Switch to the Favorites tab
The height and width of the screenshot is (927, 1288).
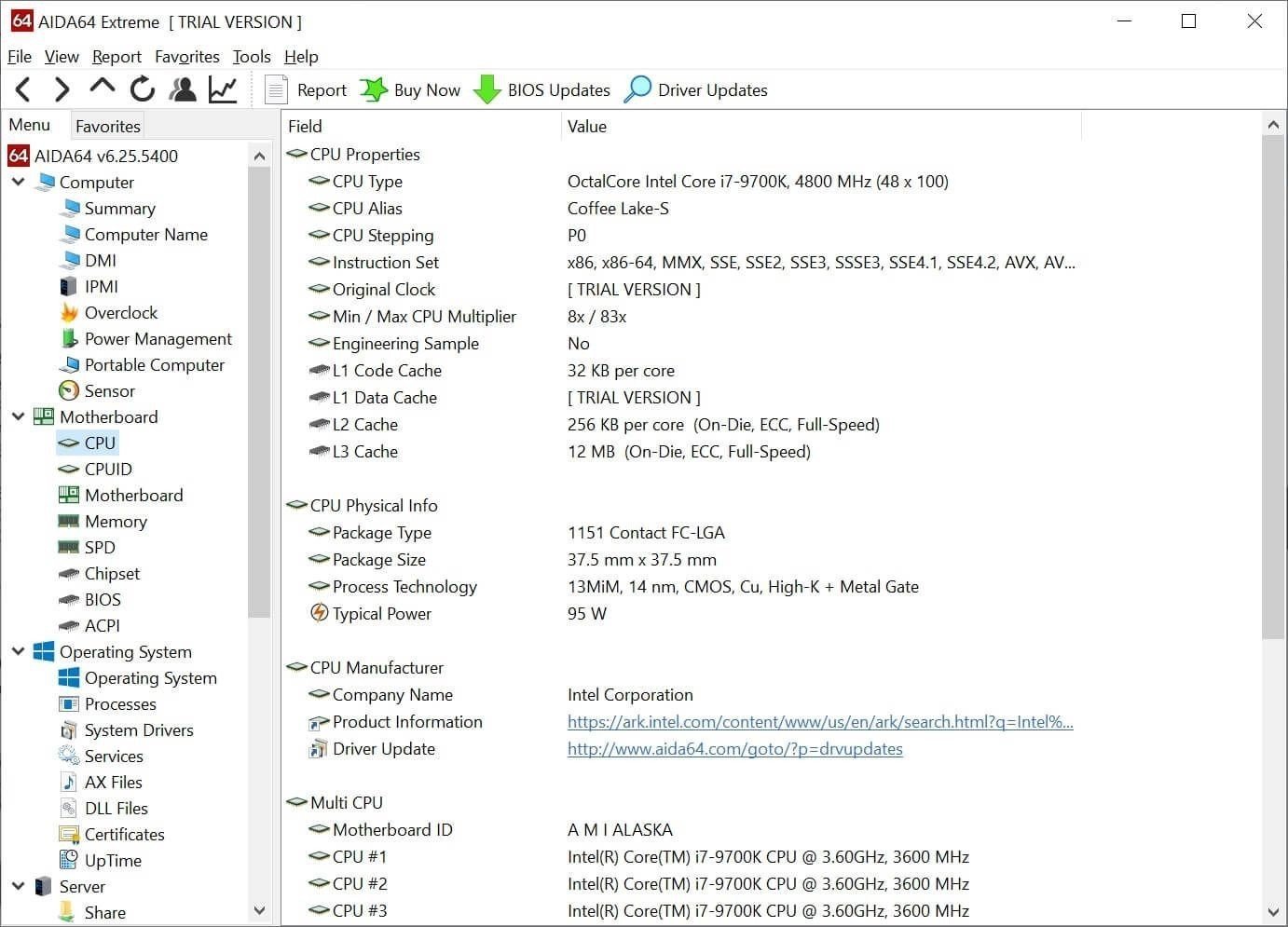[108, 126]
